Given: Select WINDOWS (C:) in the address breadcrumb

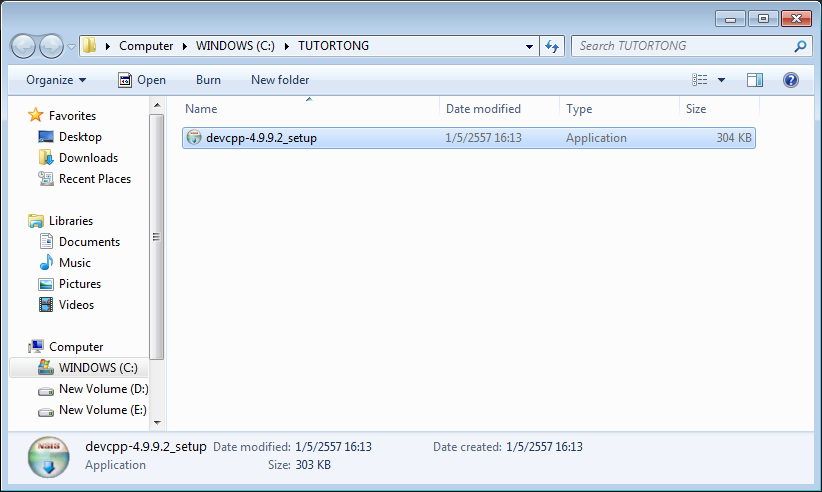Looking at the screenshot, I should [235, 46].
